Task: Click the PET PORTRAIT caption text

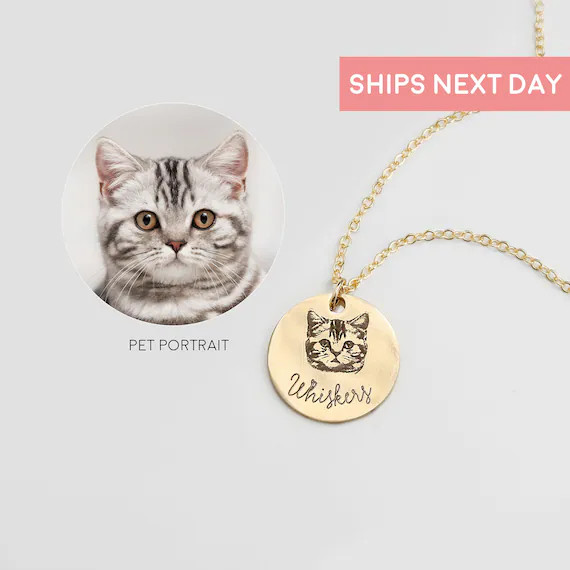Action: [179, 345]
